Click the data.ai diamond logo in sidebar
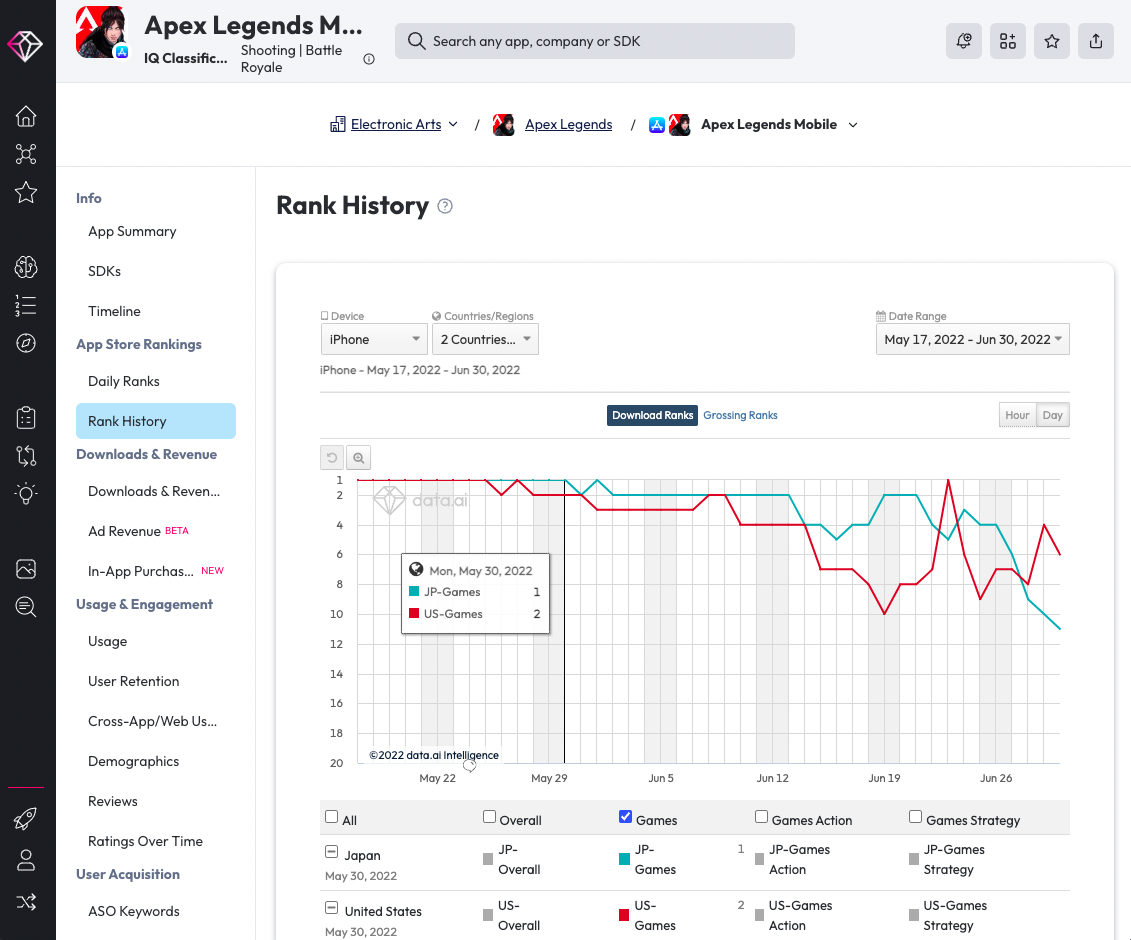This screenshot has height=940, width=1131. 25,46
